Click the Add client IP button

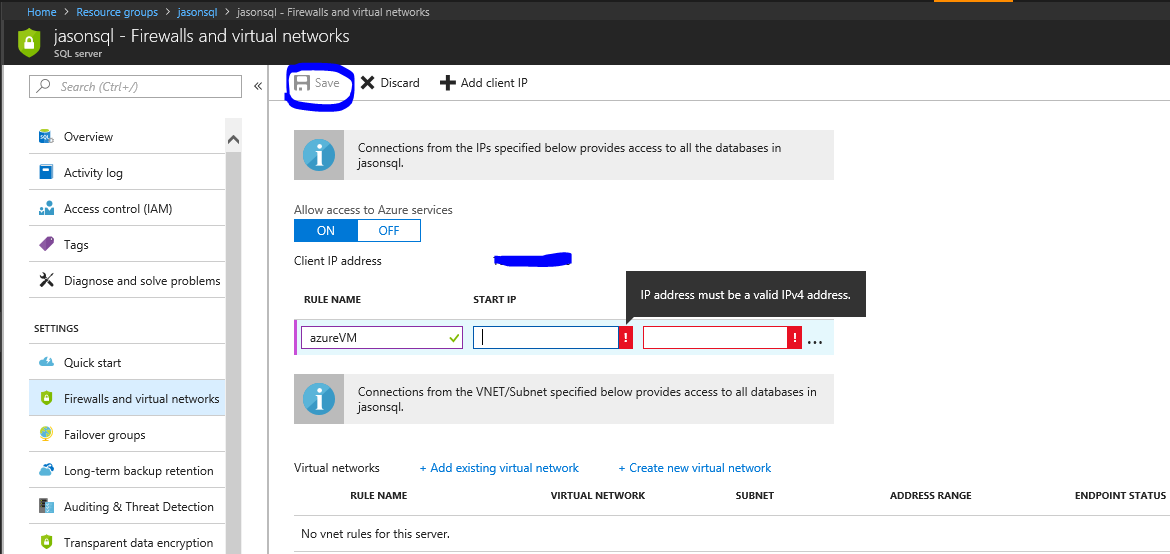tap(484, 83)
